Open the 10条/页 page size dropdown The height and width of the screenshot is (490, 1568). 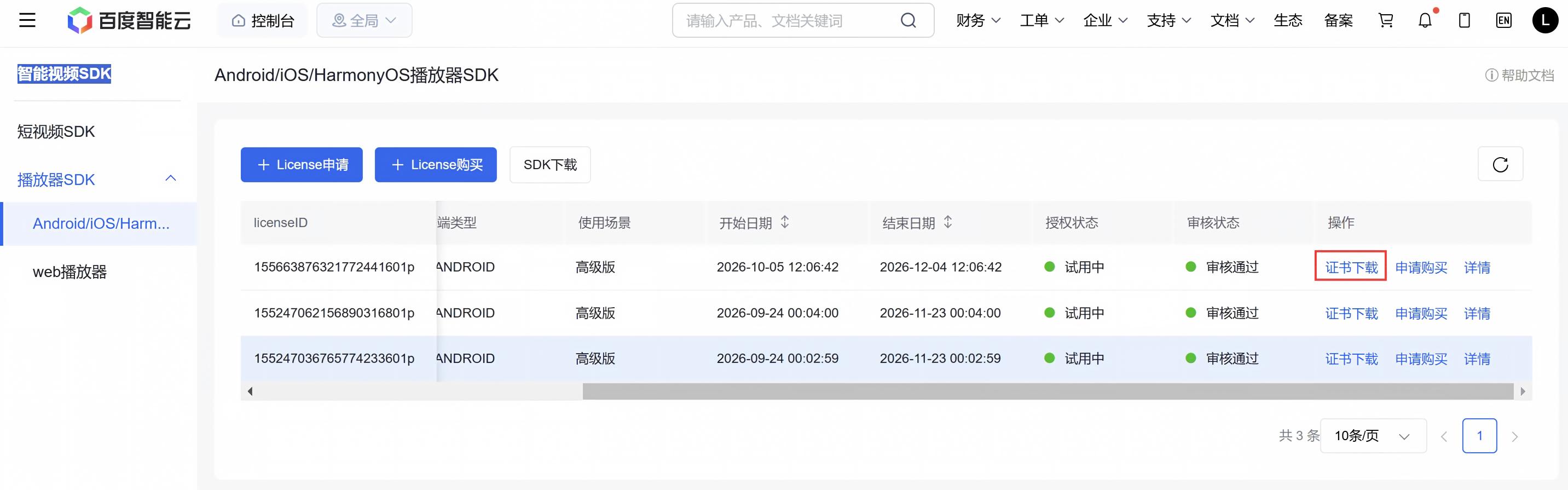[1373, 436]
